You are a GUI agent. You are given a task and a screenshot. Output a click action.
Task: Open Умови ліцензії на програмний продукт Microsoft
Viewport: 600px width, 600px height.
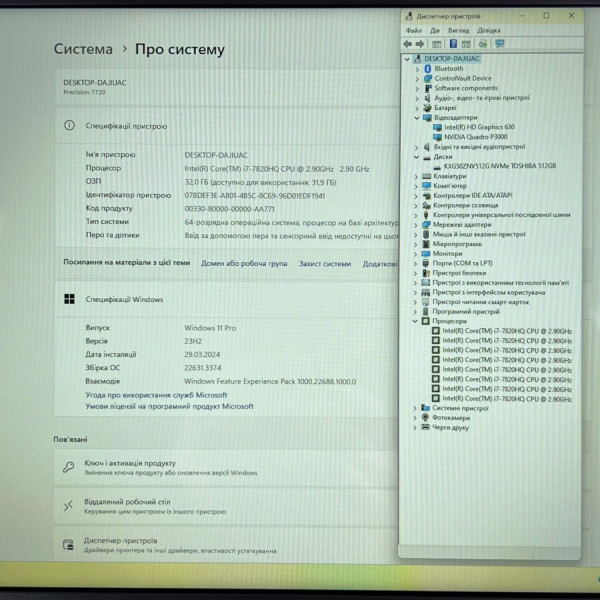pyautogui.click(x=170, y=406)
